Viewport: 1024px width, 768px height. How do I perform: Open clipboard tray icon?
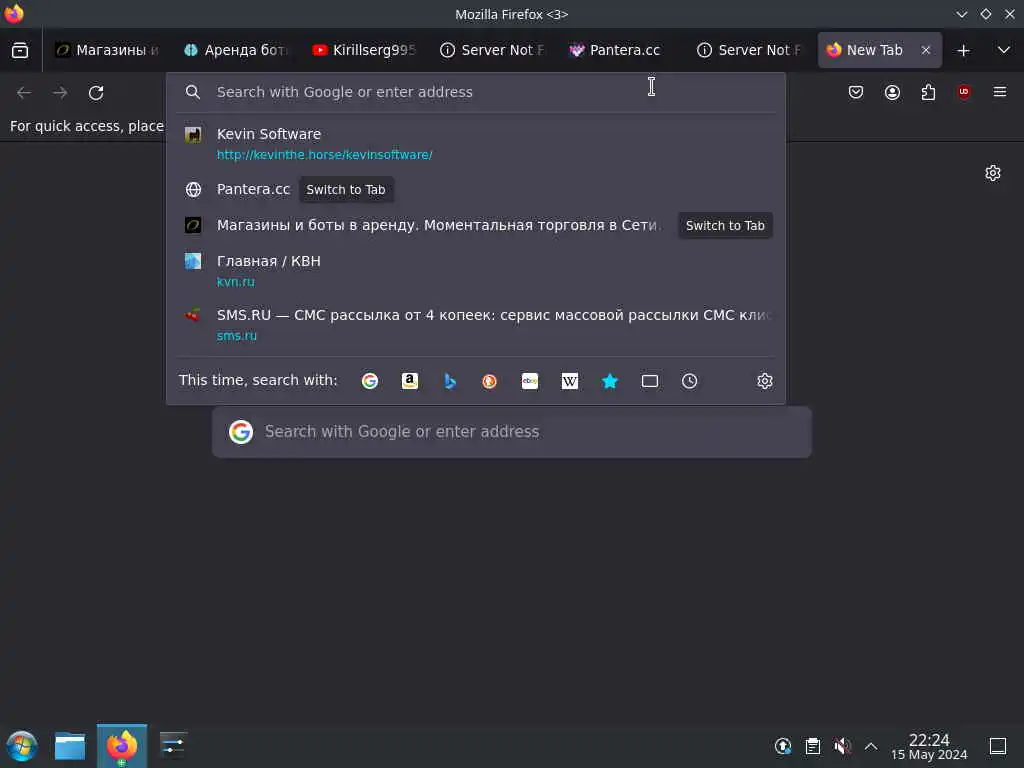(812, 746)
